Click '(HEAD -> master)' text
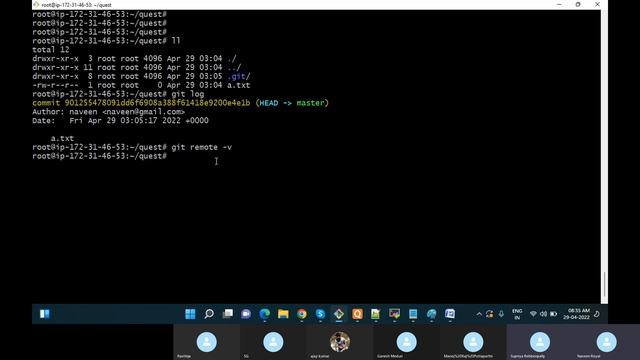Viewport: 640px width, 360px height. coord(292,103)
